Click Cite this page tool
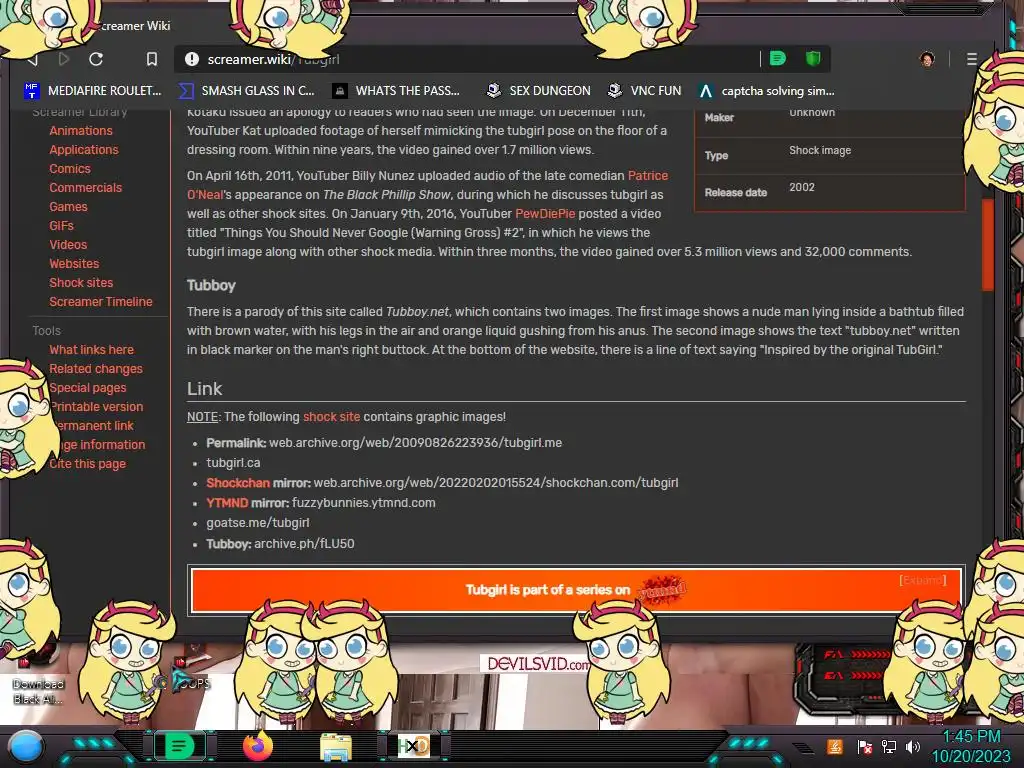 click(x=88, y=464)
